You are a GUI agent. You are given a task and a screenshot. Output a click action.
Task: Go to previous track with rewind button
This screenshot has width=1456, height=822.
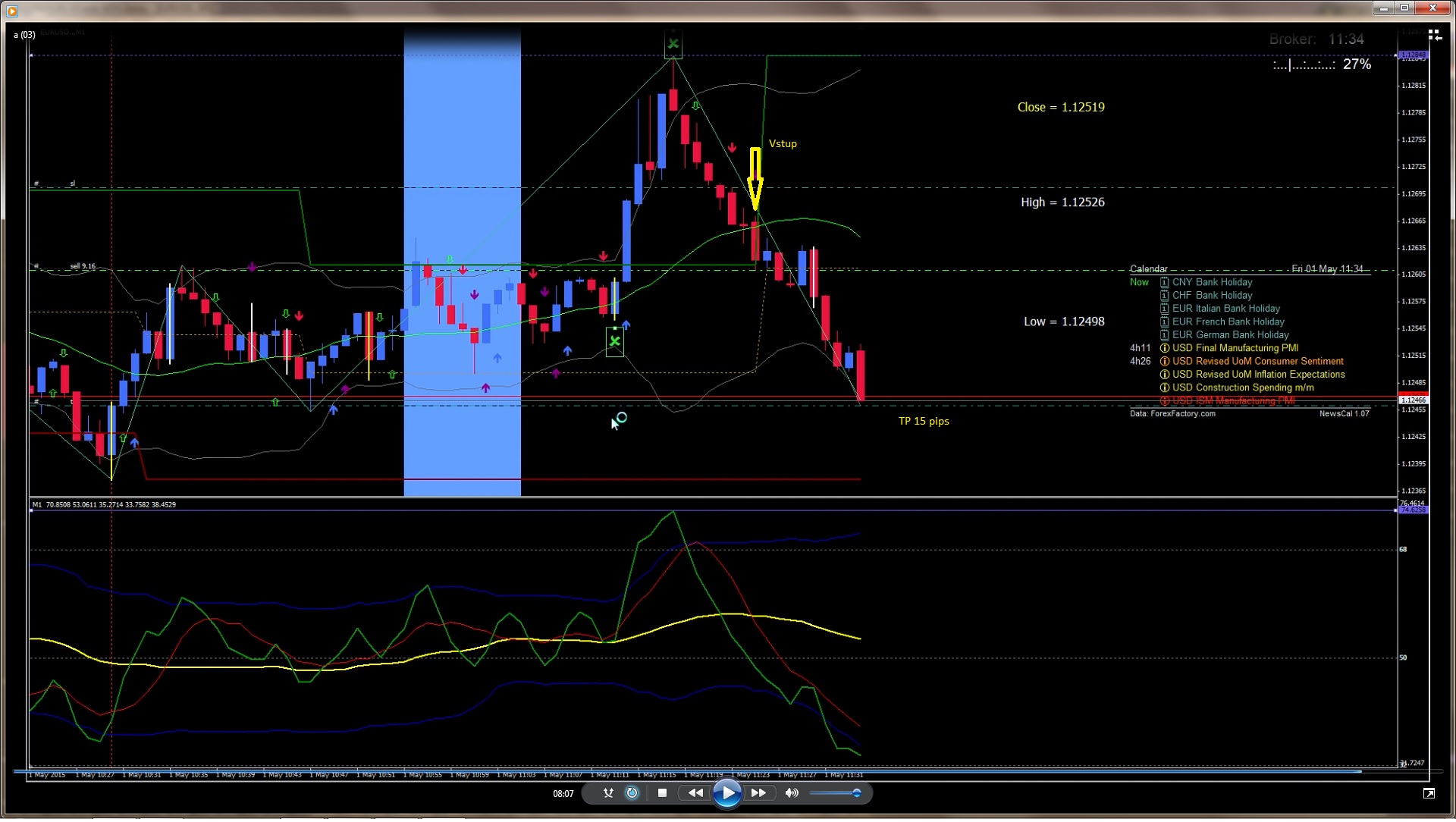coord(695,793)
